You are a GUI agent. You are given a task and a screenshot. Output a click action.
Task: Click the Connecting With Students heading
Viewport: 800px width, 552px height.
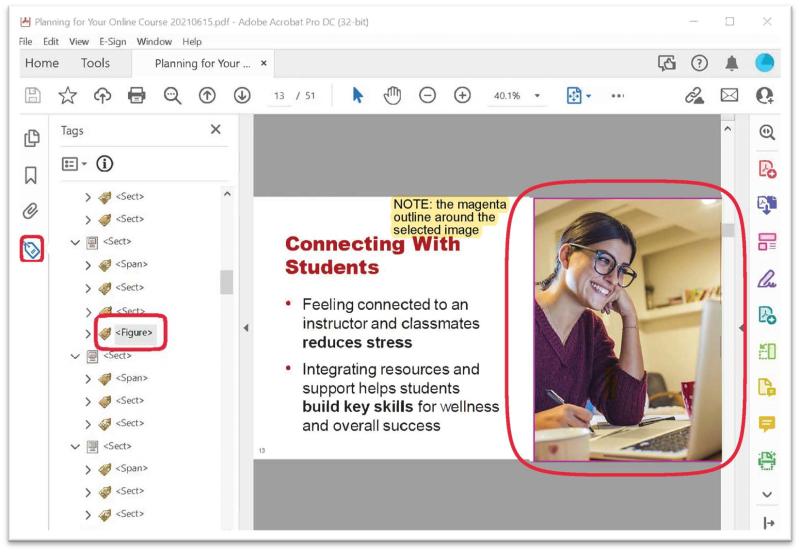click(x=372, y=255)
